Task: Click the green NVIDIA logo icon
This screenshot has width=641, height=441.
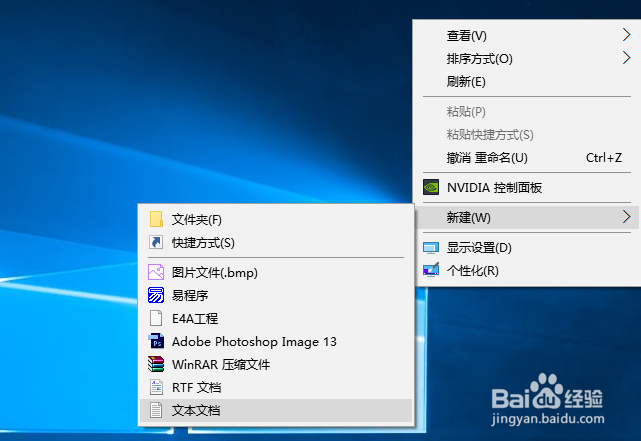Action: click(431, 187)
